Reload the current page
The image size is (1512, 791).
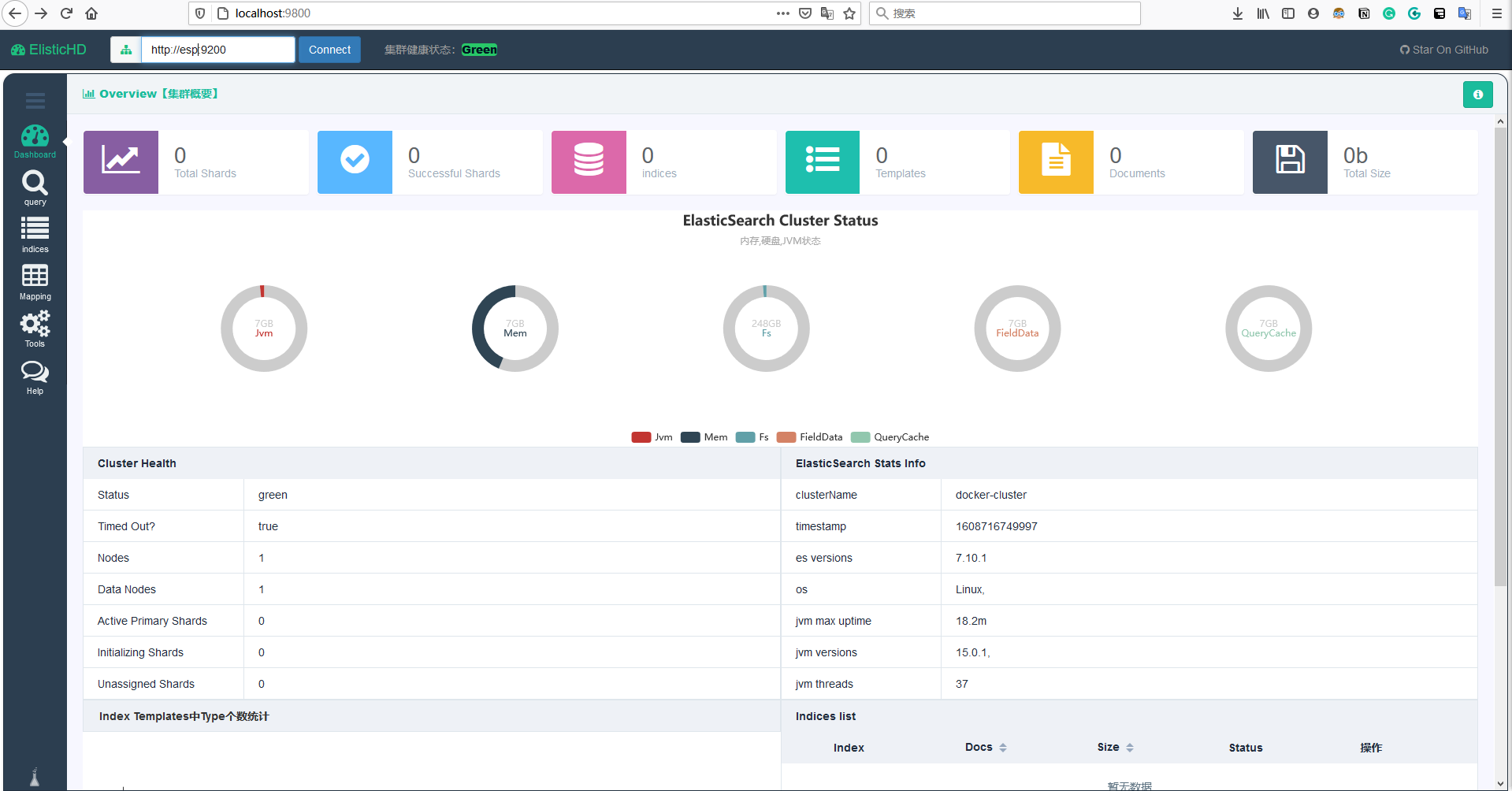pyautogui.click(x=66, y=13)
